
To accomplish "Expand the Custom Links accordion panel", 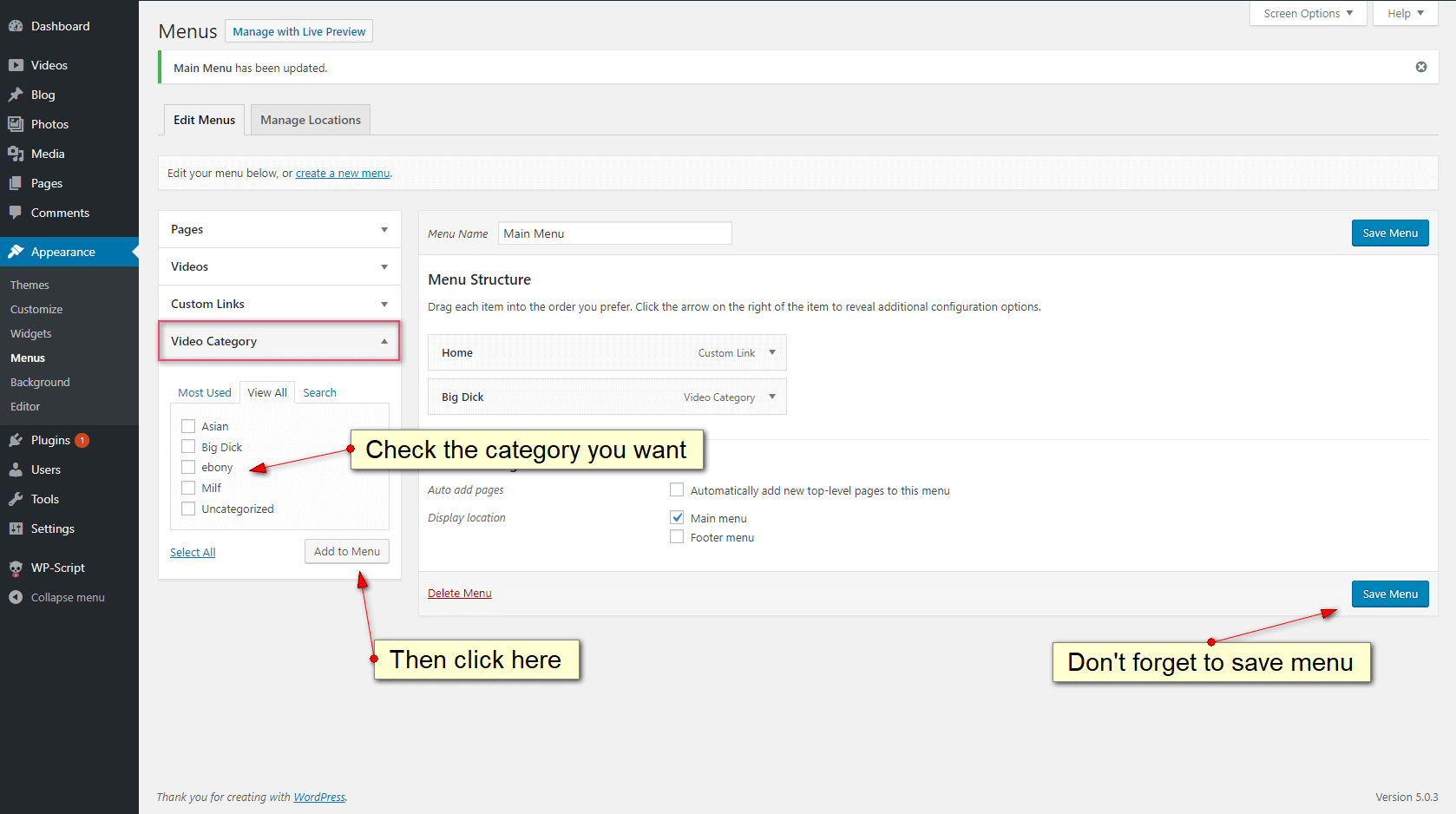I will 279,304.
